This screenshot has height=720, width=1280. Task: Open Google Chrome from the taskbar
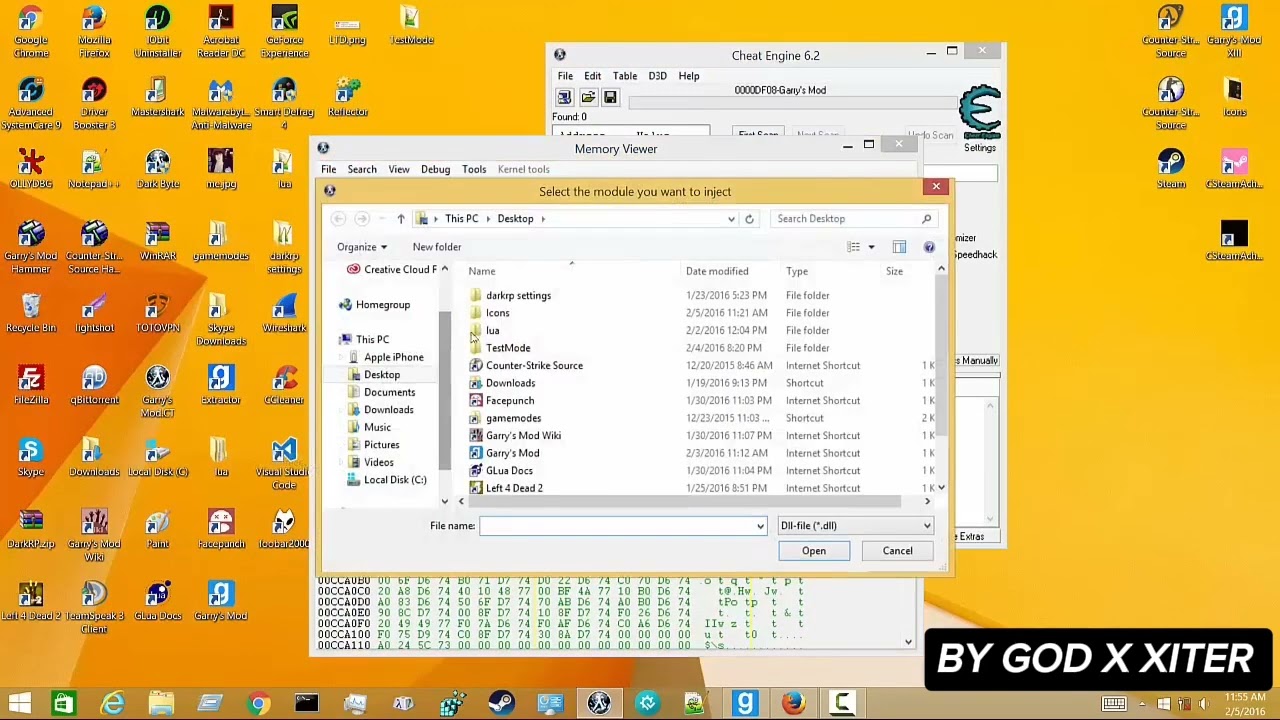coord(258,704)
